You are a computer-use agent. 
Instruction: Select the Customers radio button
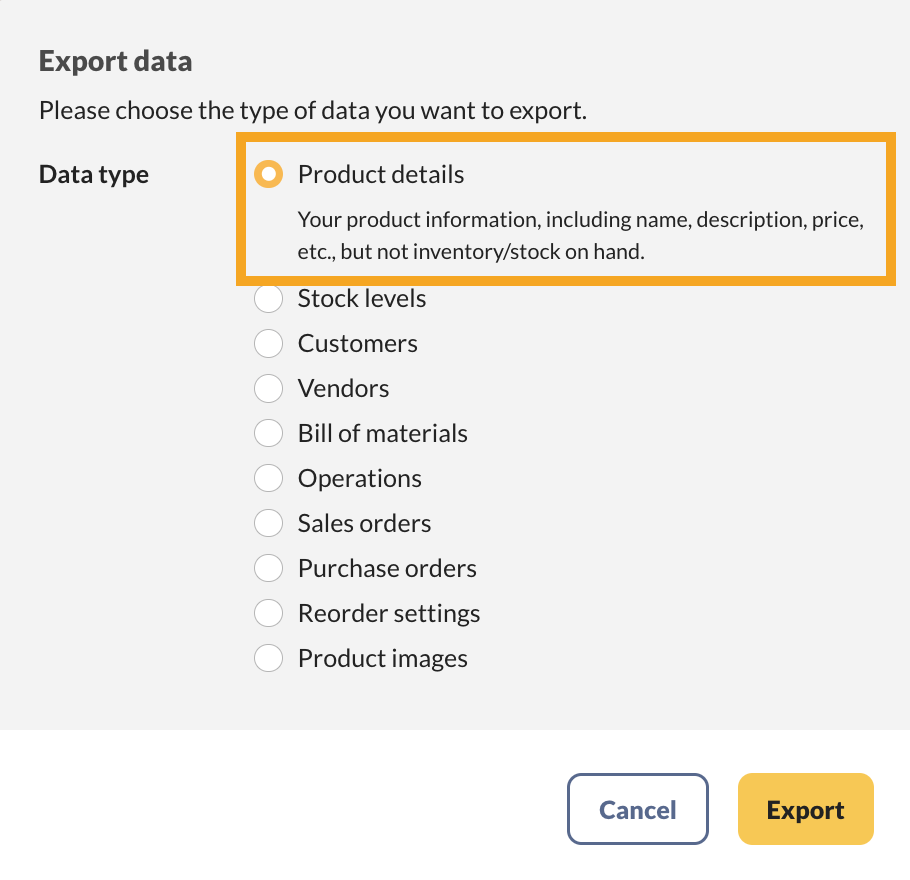[268, 344]
